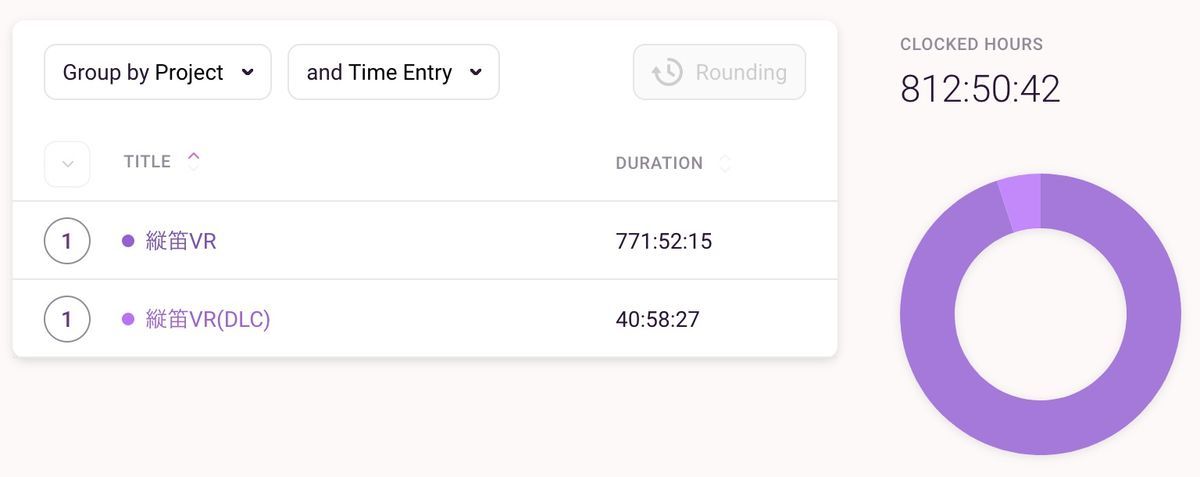Open the and Time Entry dropdown
This screenshot has height=477, width=1200.
tap(393, 72)
